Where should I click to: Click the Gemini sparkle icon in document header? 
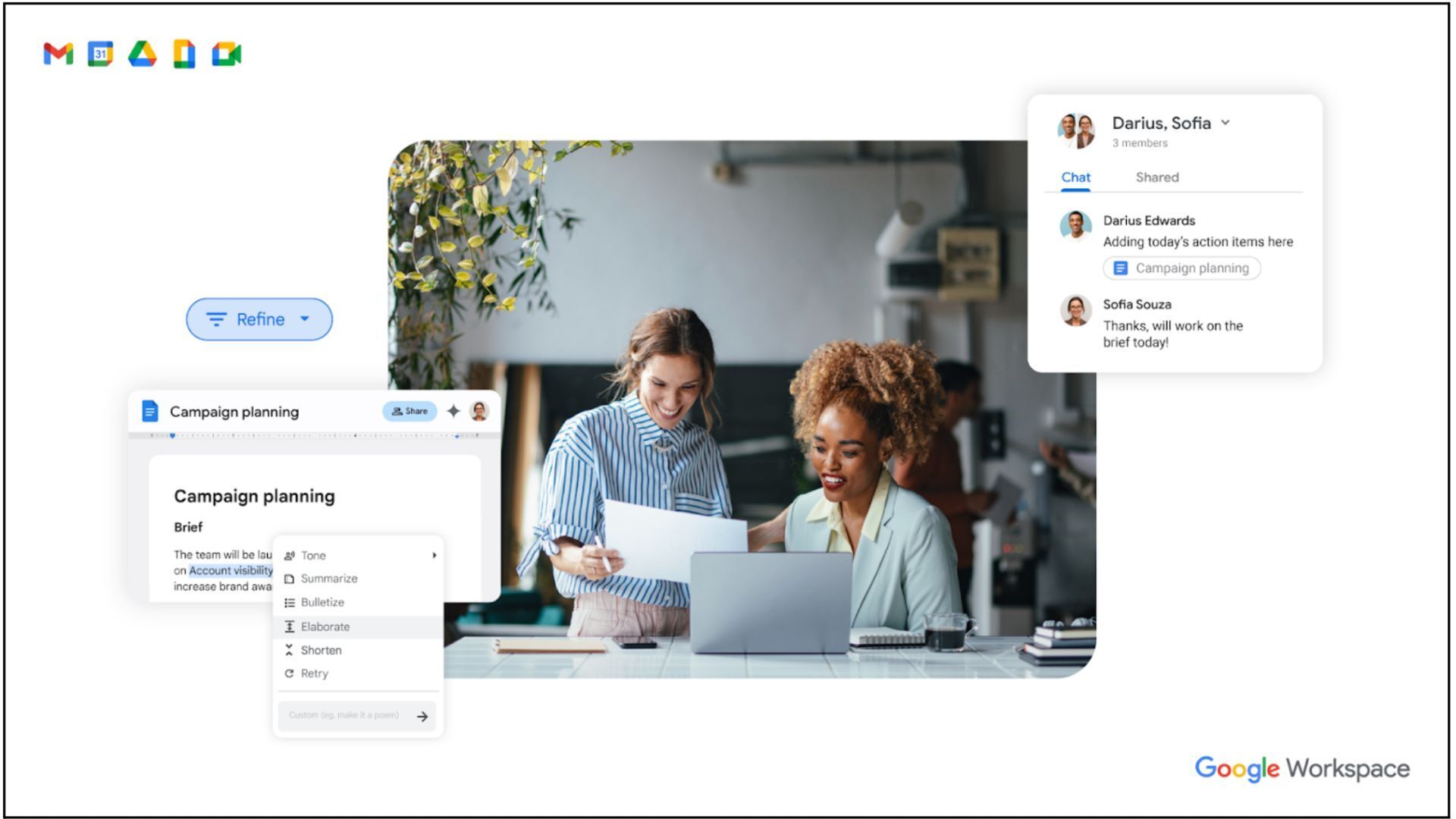(x=453, y=411)
